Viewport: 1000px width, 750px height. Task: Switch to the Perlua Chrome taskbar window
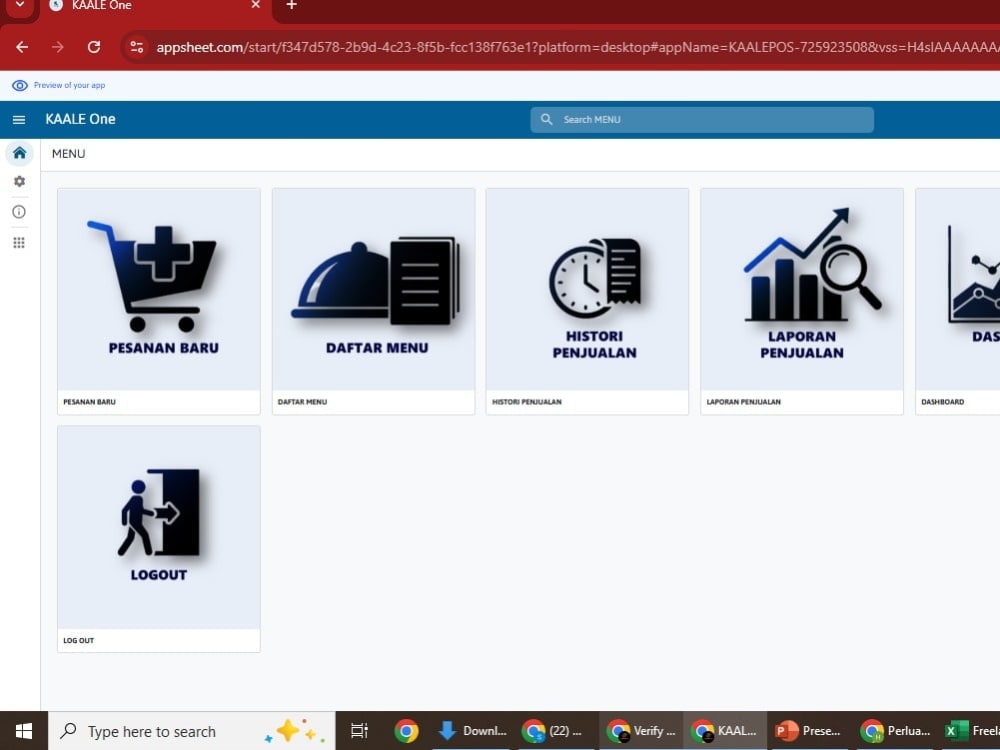click(894, 731)
